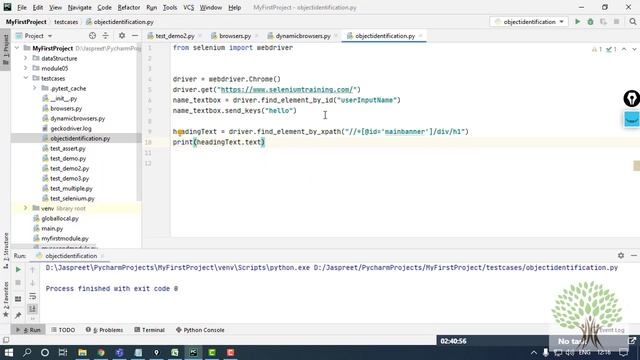This screenshot has width=640, height=360.
Task: Click the Debug bug icon in toolbar
Action: (x=590, y=22)
